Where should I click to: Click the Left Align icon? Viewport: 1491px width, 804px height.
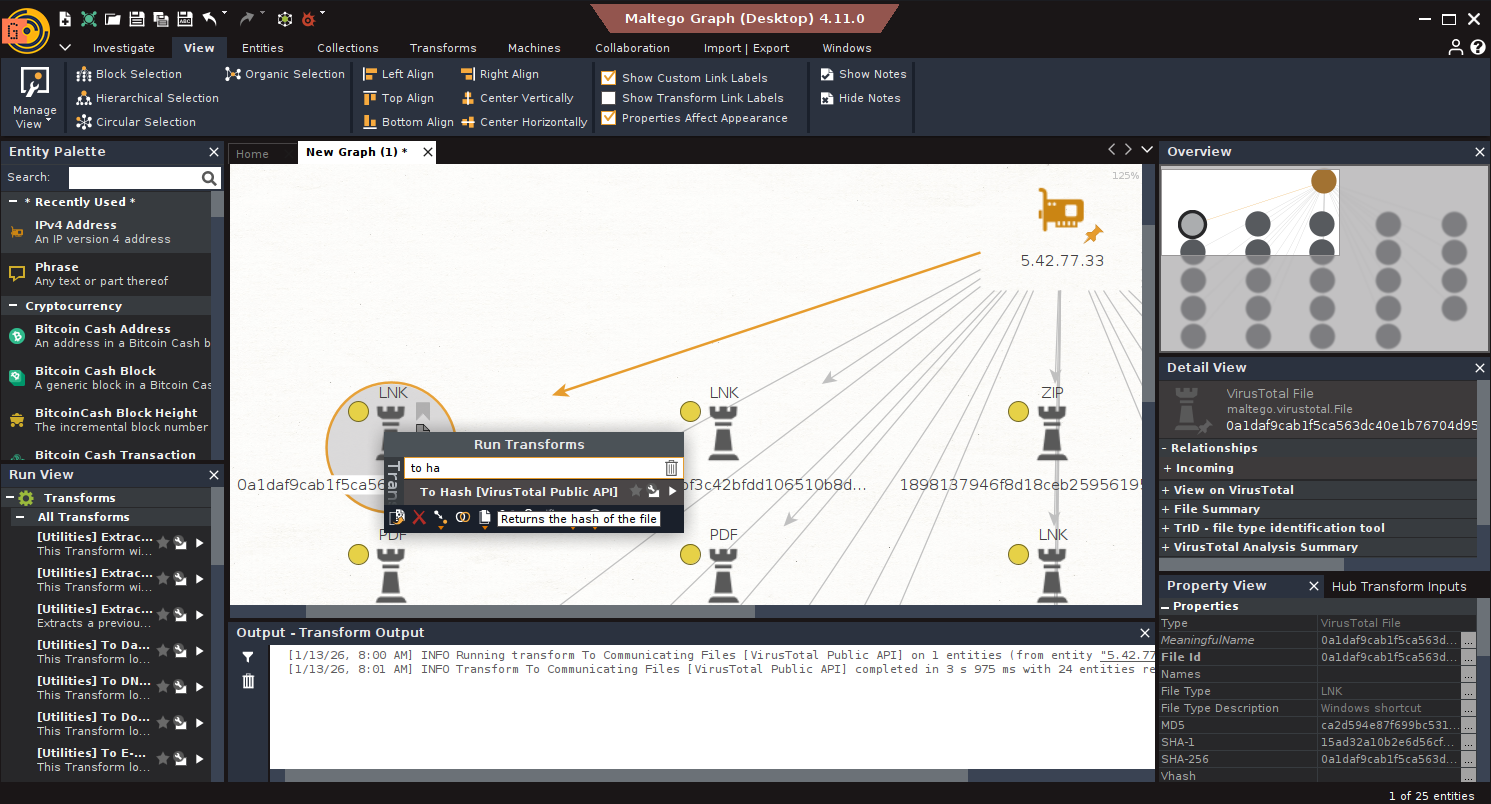point(370,74)
